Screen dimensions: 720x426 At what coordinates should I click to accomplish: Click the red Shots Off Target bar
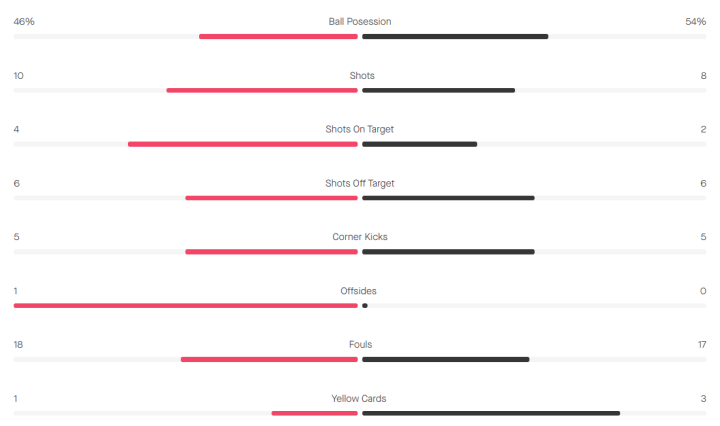click(271, 198)
